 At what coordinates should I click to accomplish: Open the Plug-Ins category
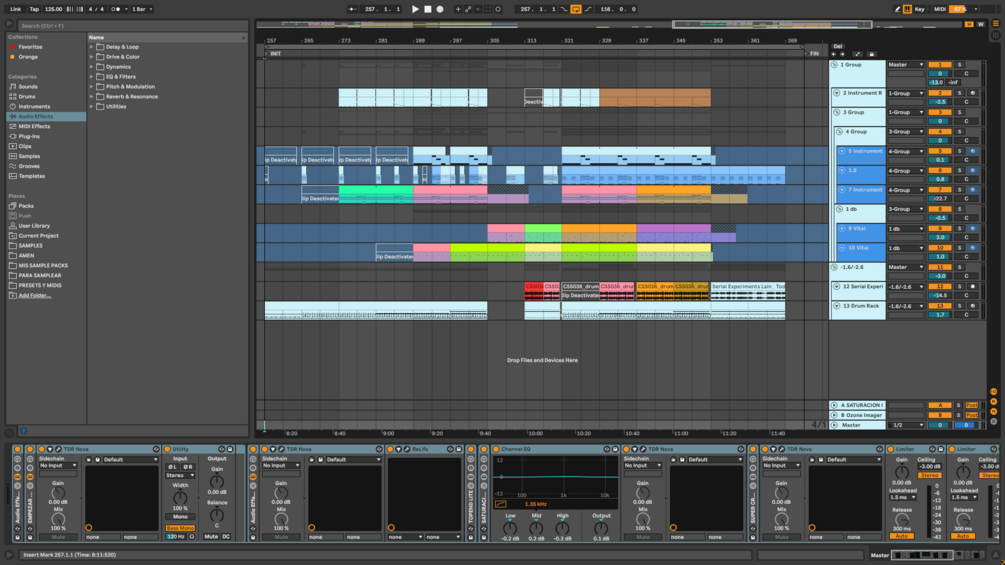(x=29, y=136)
